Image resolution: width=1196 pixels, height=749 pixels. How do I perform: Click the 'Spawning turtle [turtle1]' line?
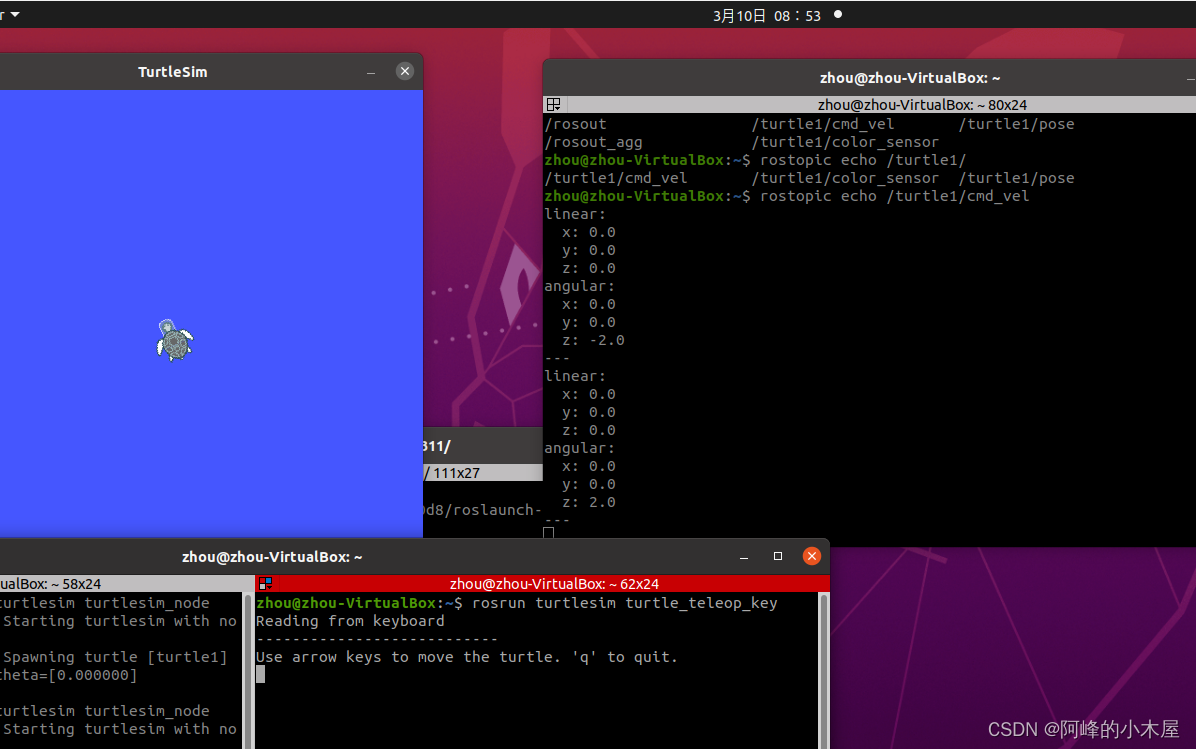pos(115,657)
